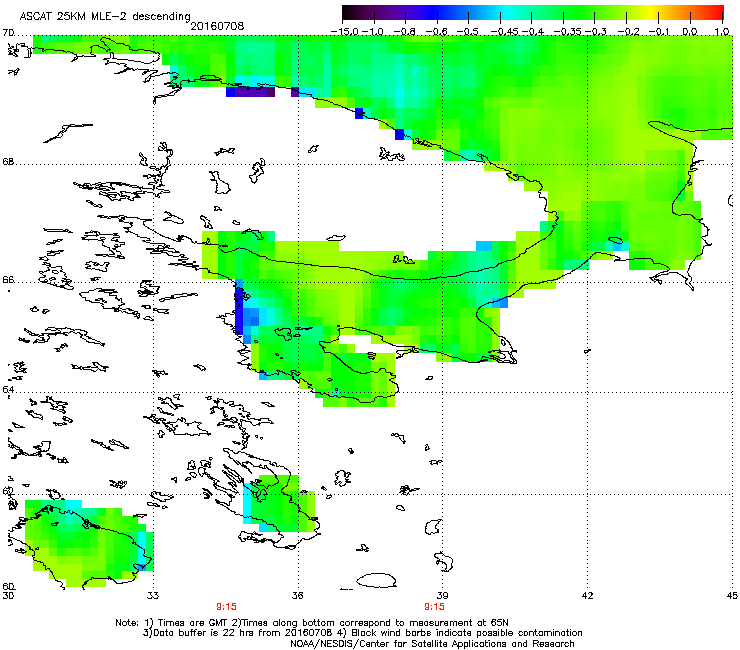This screenshot has height=650, width=740.
Task: Select the date label 20160708
Action: pyautogui.click(x=217, y=26)
